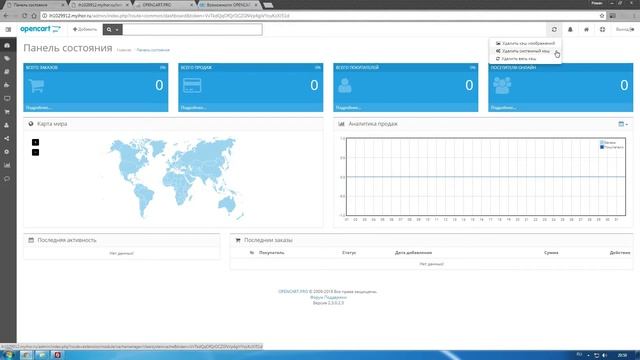The image size is (640, 360).
Task: Open the red icon on the Windows taskbar
Action: pos(58,355)
